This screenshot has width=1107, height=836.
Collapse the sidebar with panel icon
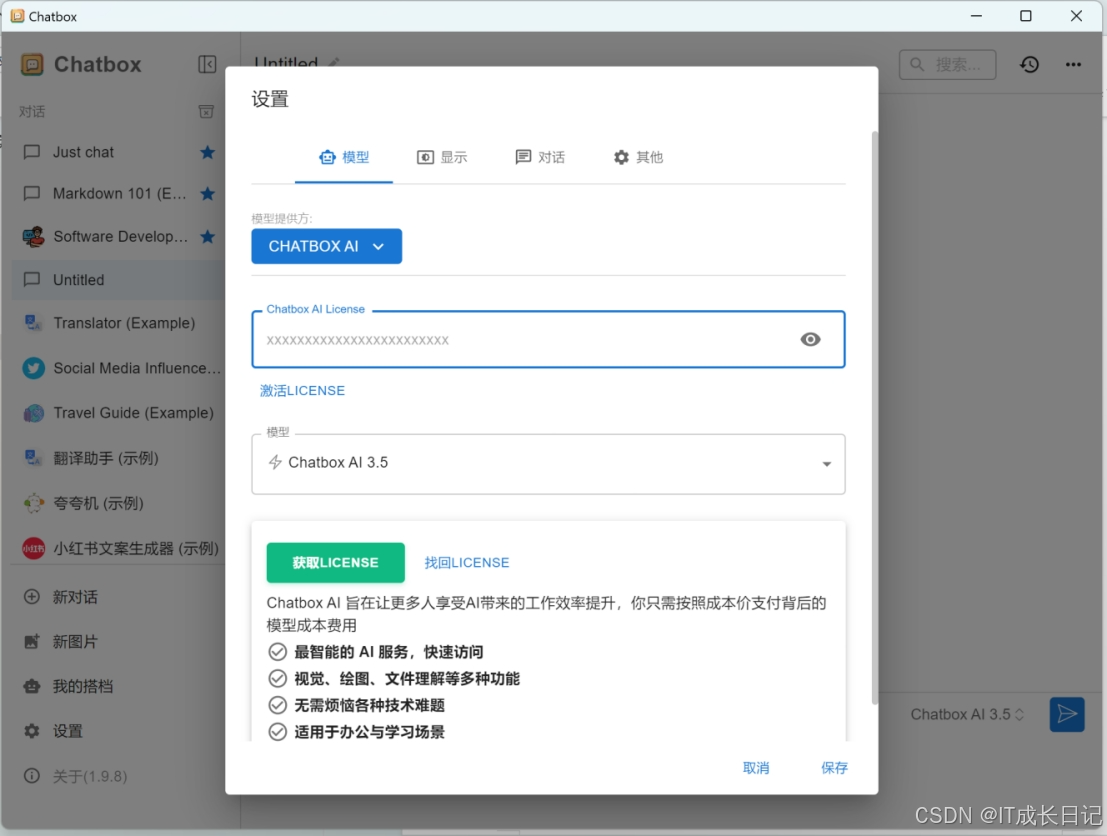[207, 64]
